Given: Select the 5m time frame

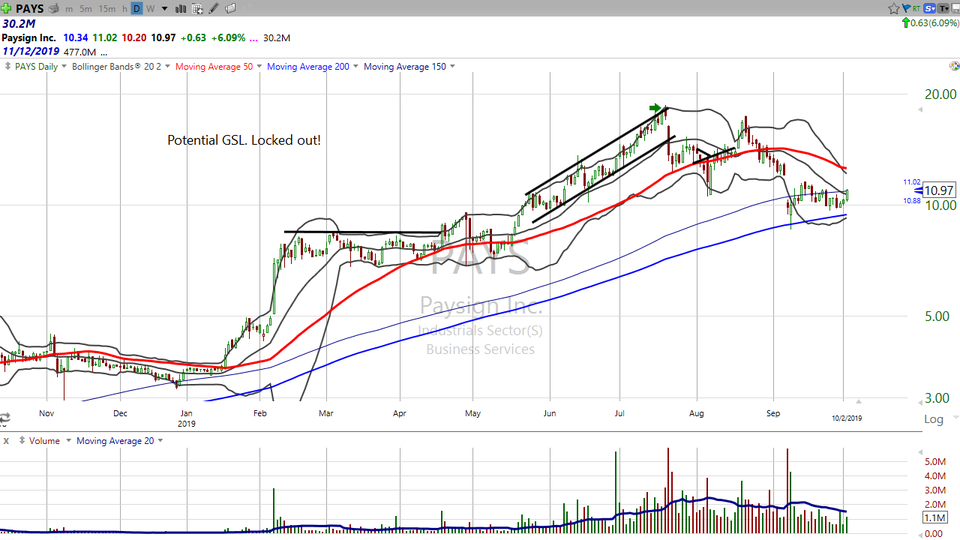Looking at the screenshot, I should pyautogui.click(x=87, y=9).
